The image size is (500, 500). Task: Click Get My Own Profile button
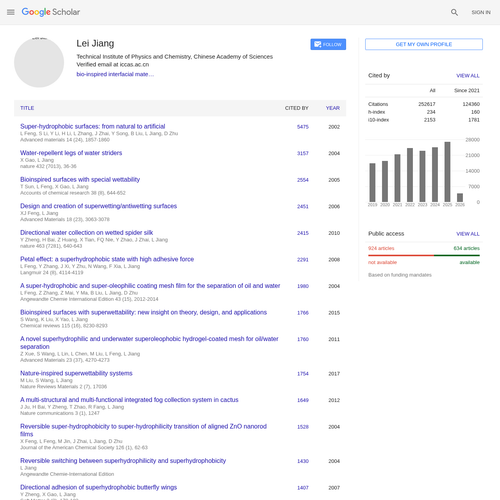click(x=424, y=44)
